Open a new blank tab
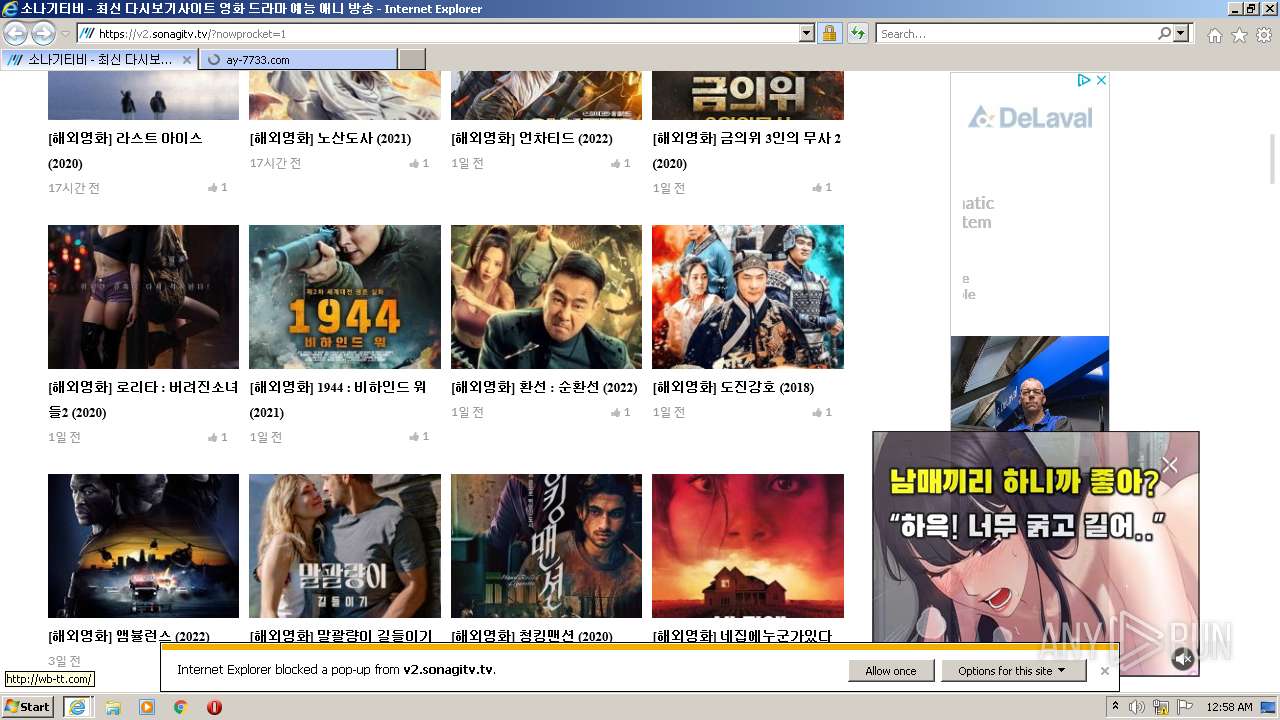This screenshot has width=1280, height=720. tap(412, 59)
